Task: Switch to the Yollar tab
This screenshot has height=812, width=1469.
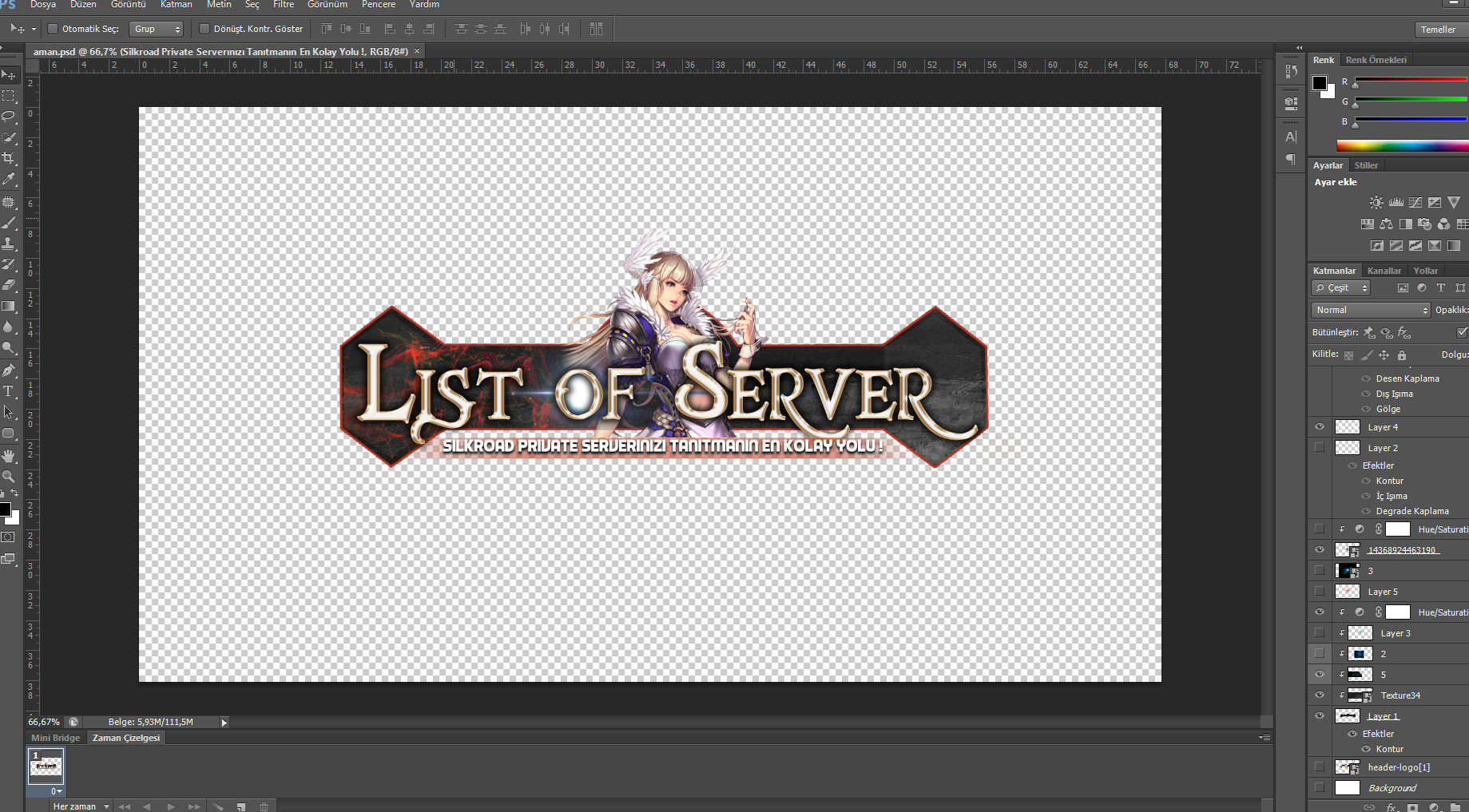Action: [x=1425, y=271]
